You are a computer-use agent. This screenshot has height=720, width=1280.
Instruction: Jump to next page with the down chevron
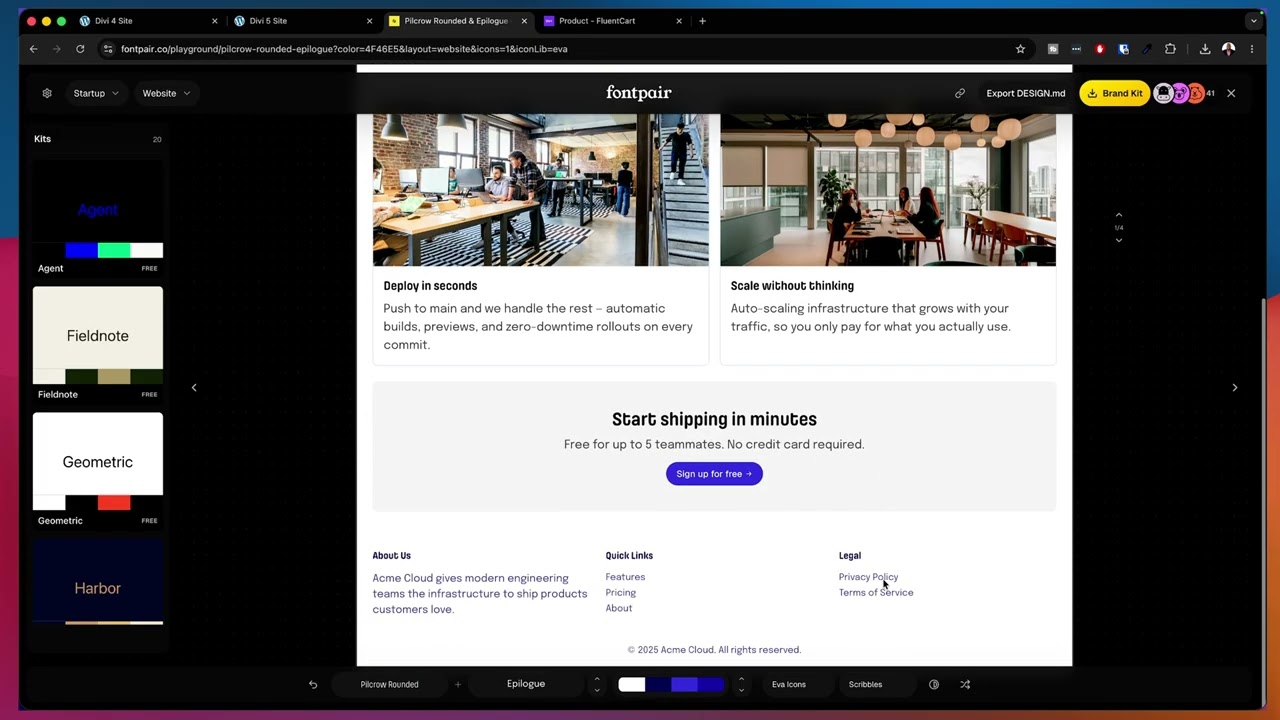[x=1119, y=240]
